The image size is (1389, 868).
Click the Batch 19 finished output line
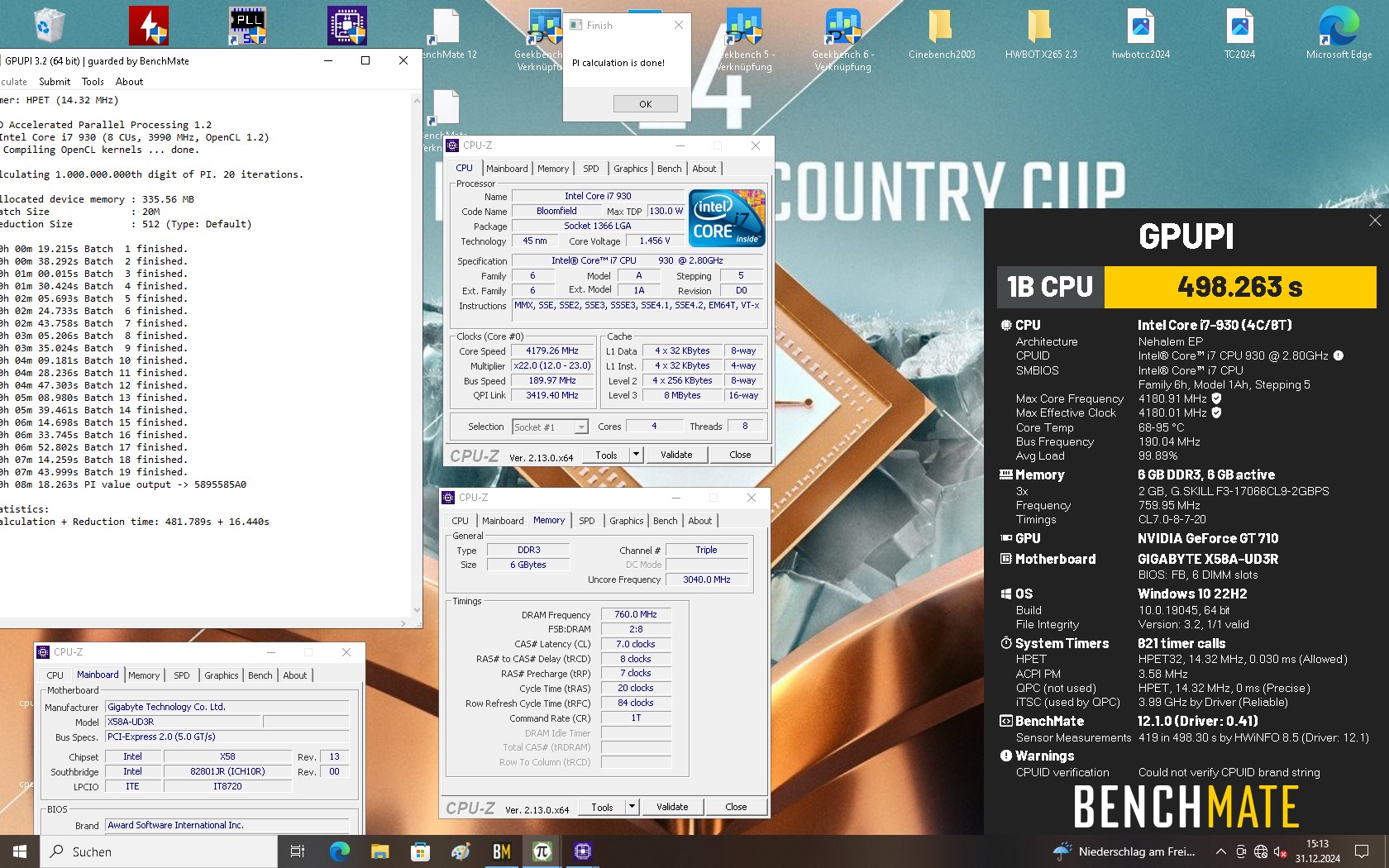[94, 472]
